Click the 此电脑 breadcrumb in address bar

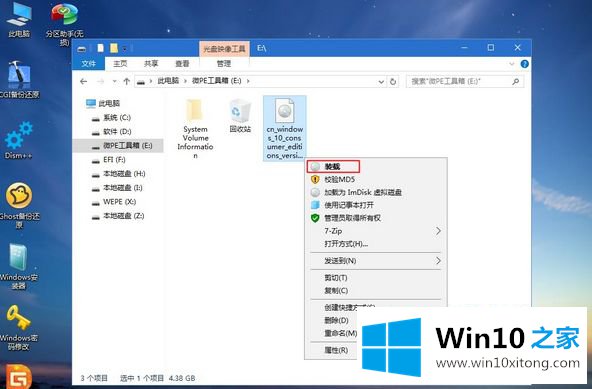(x=168, y=81)
